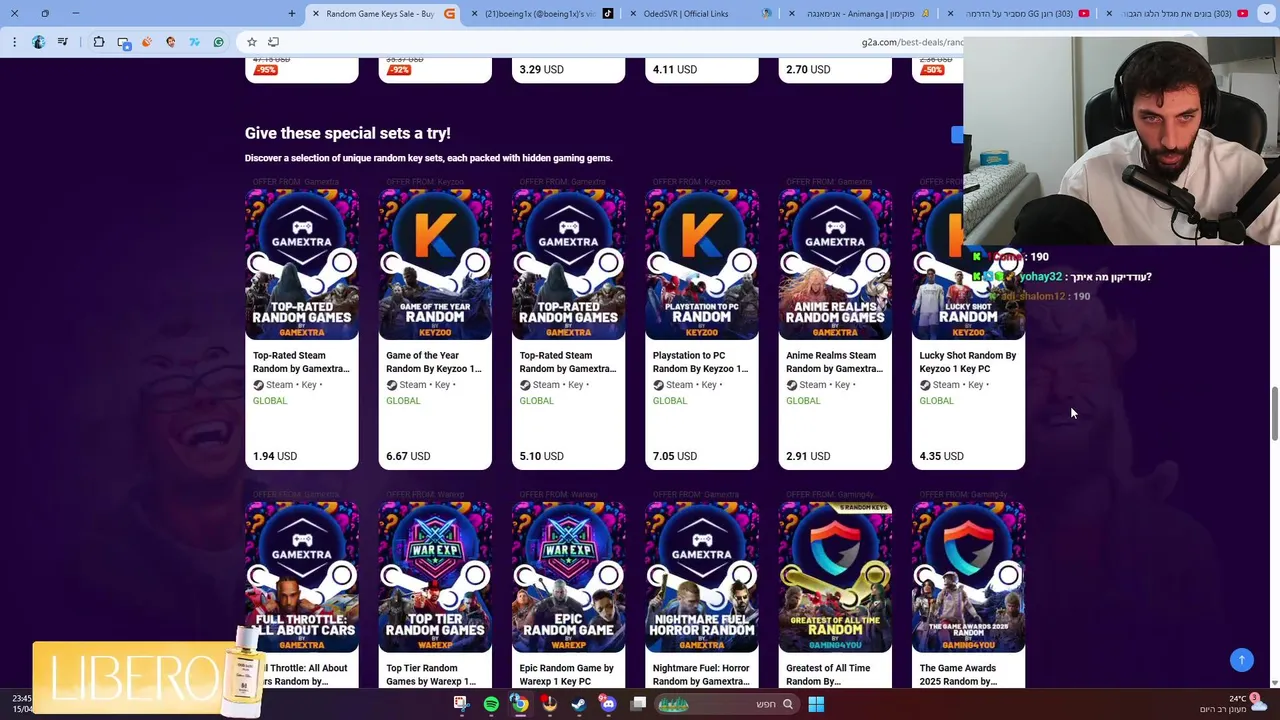Image resolution: width=1280 pixels, height=720 pixels.
Task: Bookmark this page with the star icon
Action: click(x=252, y=42)
